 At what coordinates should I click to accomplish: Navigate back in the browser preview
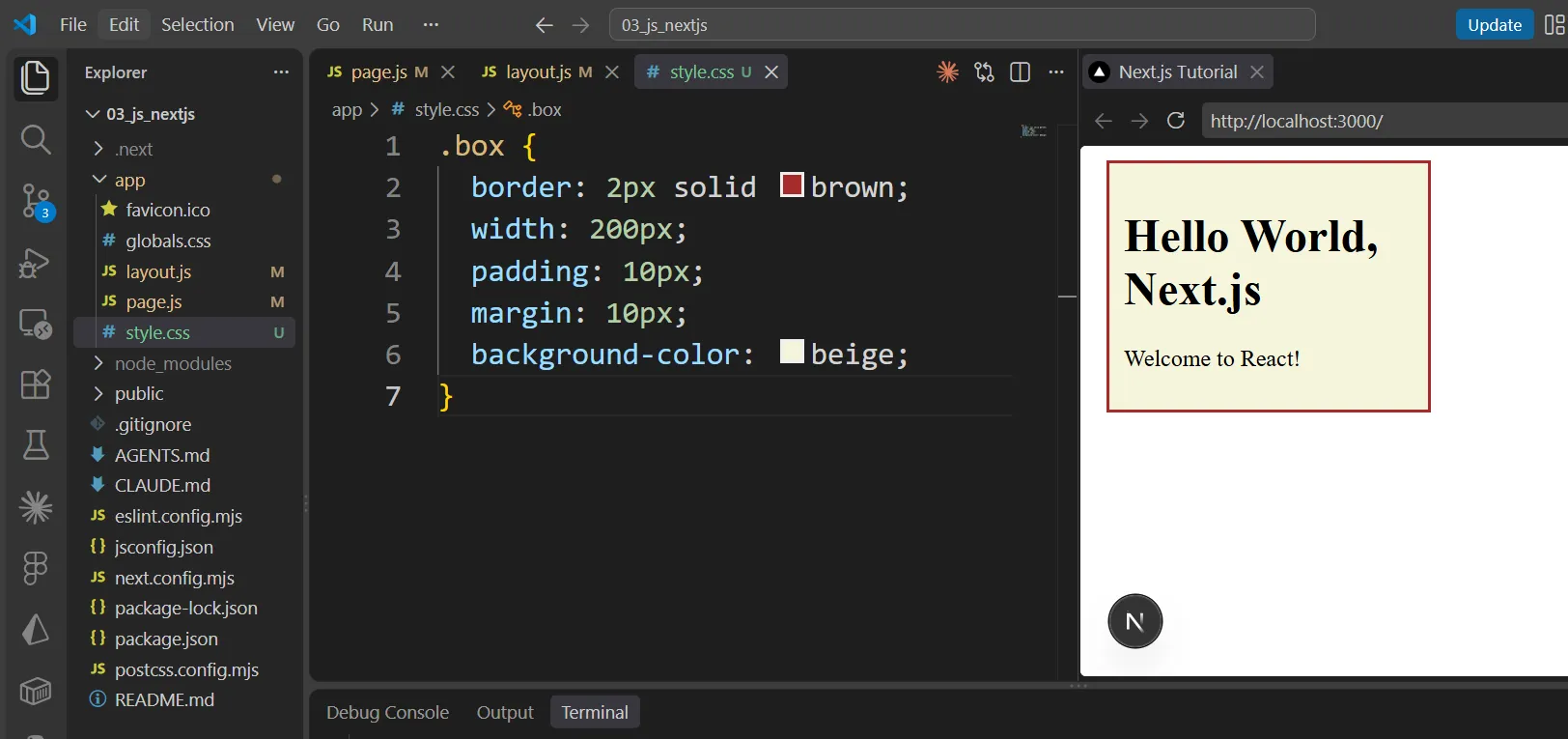click(1104, 121)
